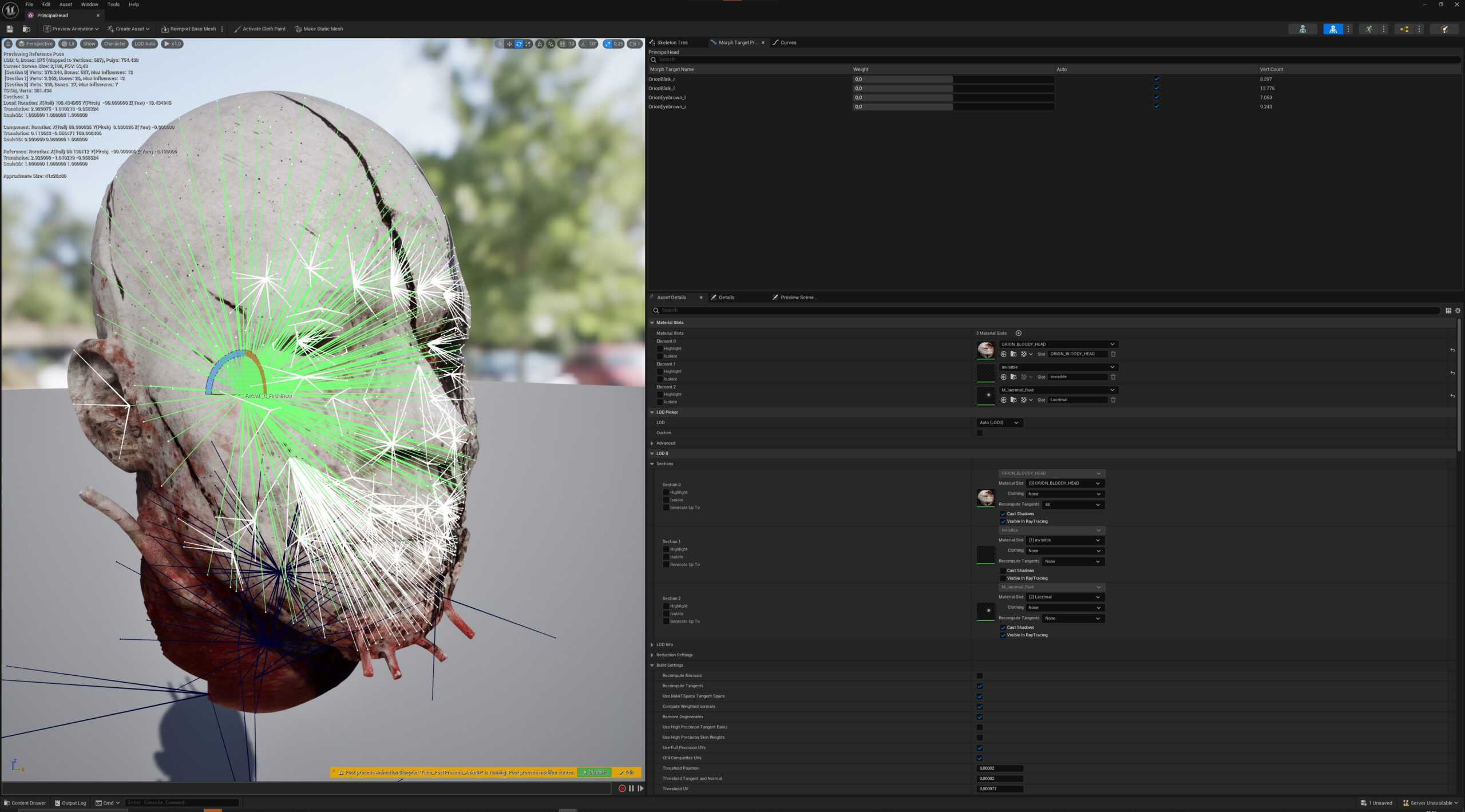This screenshot has width=1465, height=812.
Task: Open Section 0 Recompute Tangents All dropdown
Action: pyautogui.click(x=1073, y=504)
